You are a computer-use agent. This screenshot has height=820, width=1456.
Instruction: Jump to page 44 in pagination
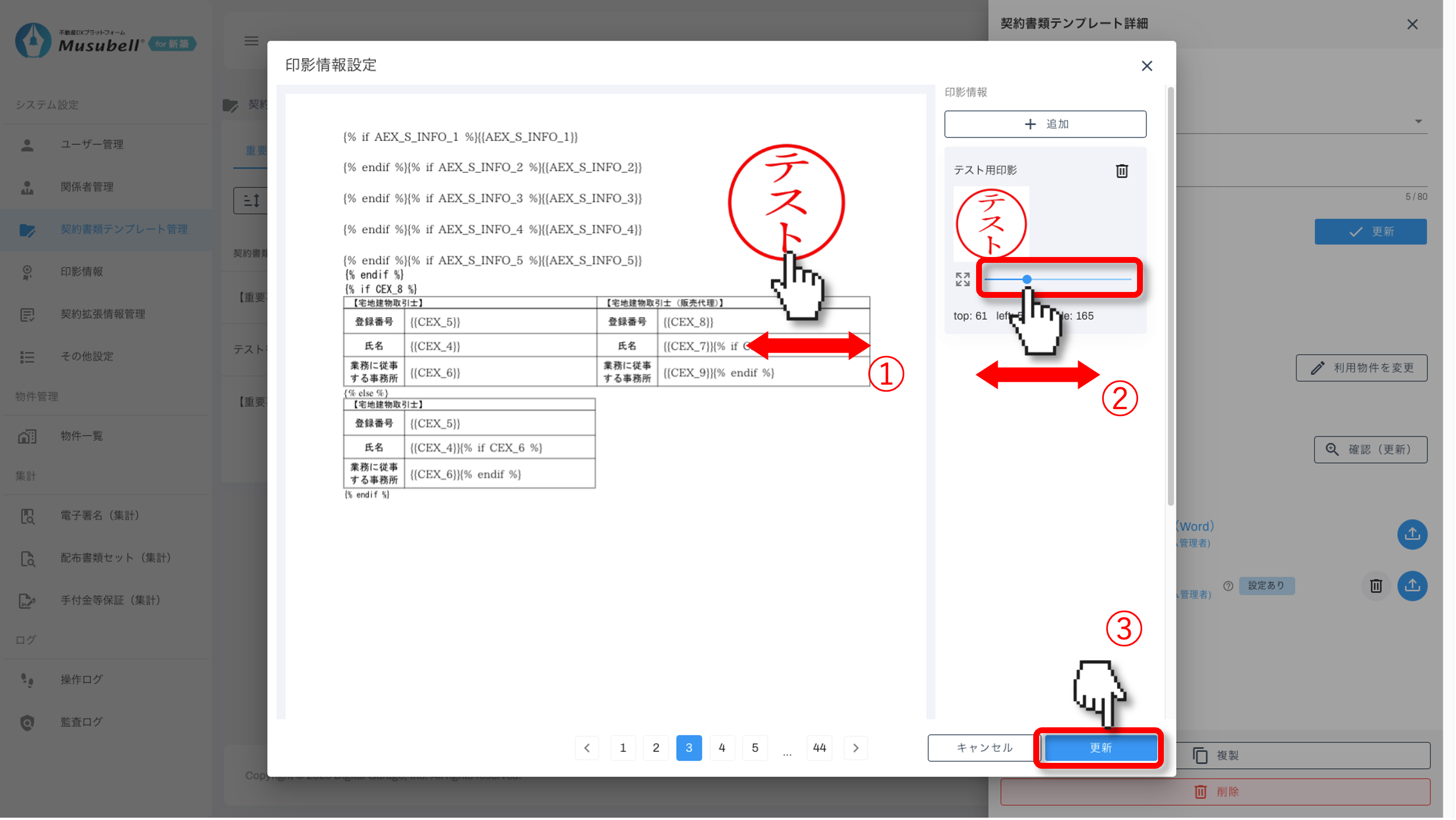(x=819, y=748)
